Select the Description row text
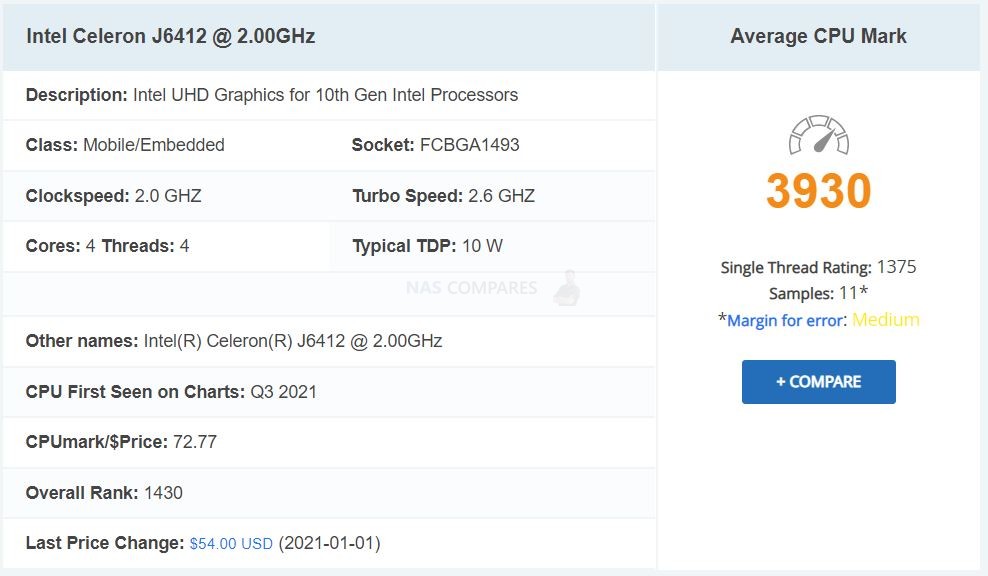The width and height of the screenshot is (988, 576). pyautogui.click(x=272, y=95)
